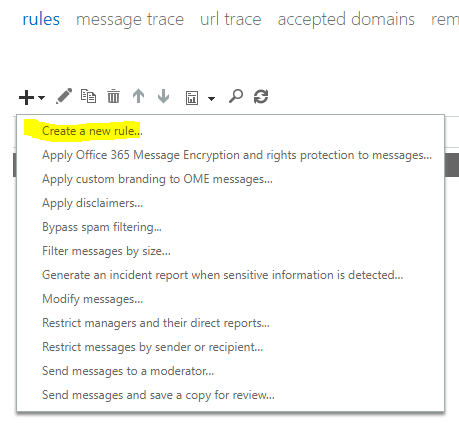The width and height of the screenshot is (459, 423).
Task: Select Create a new rule option
Action: [92, 131]
